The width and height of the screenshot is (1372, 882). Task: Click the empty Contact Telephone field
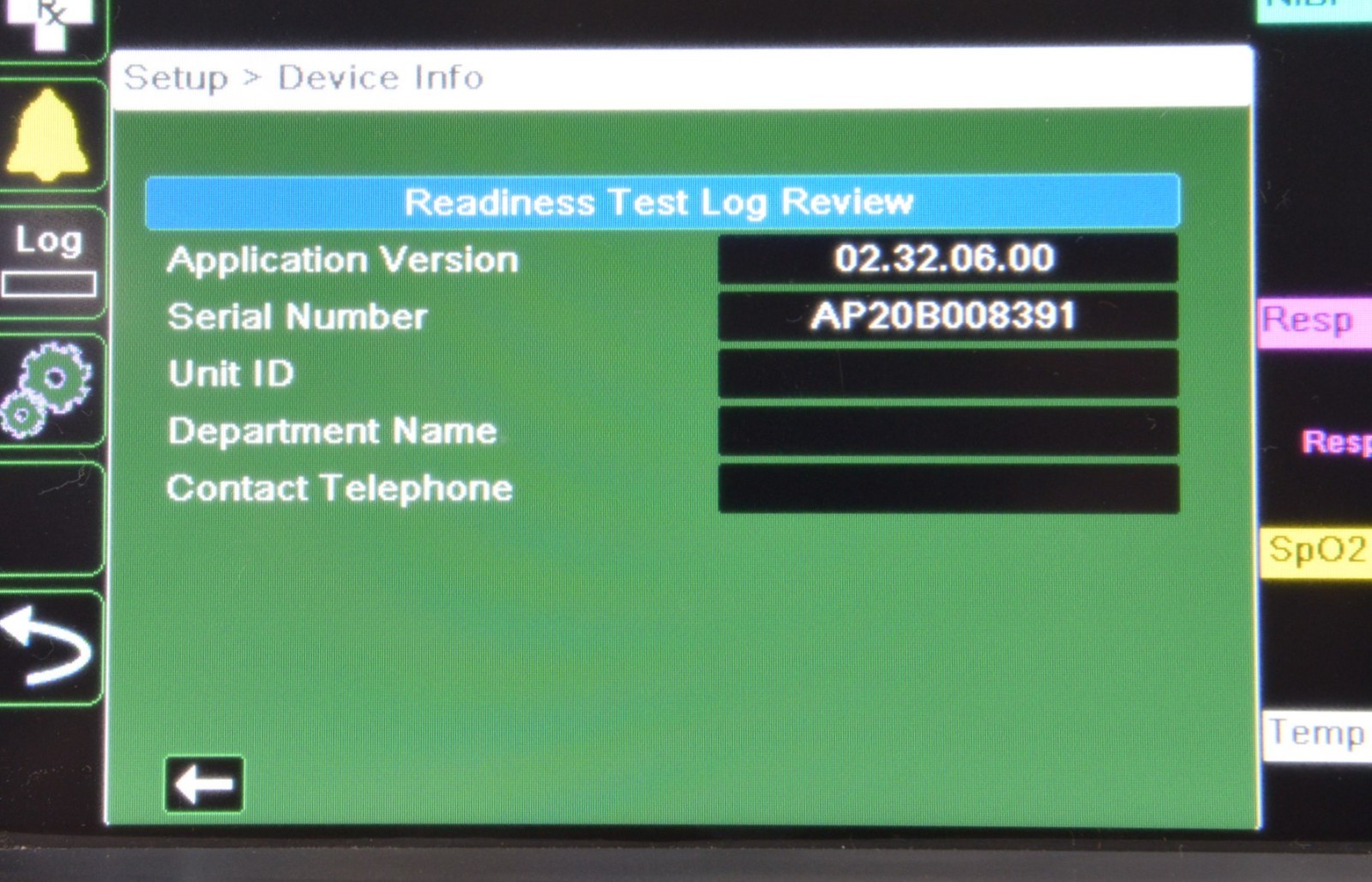[x=947, y=489]
